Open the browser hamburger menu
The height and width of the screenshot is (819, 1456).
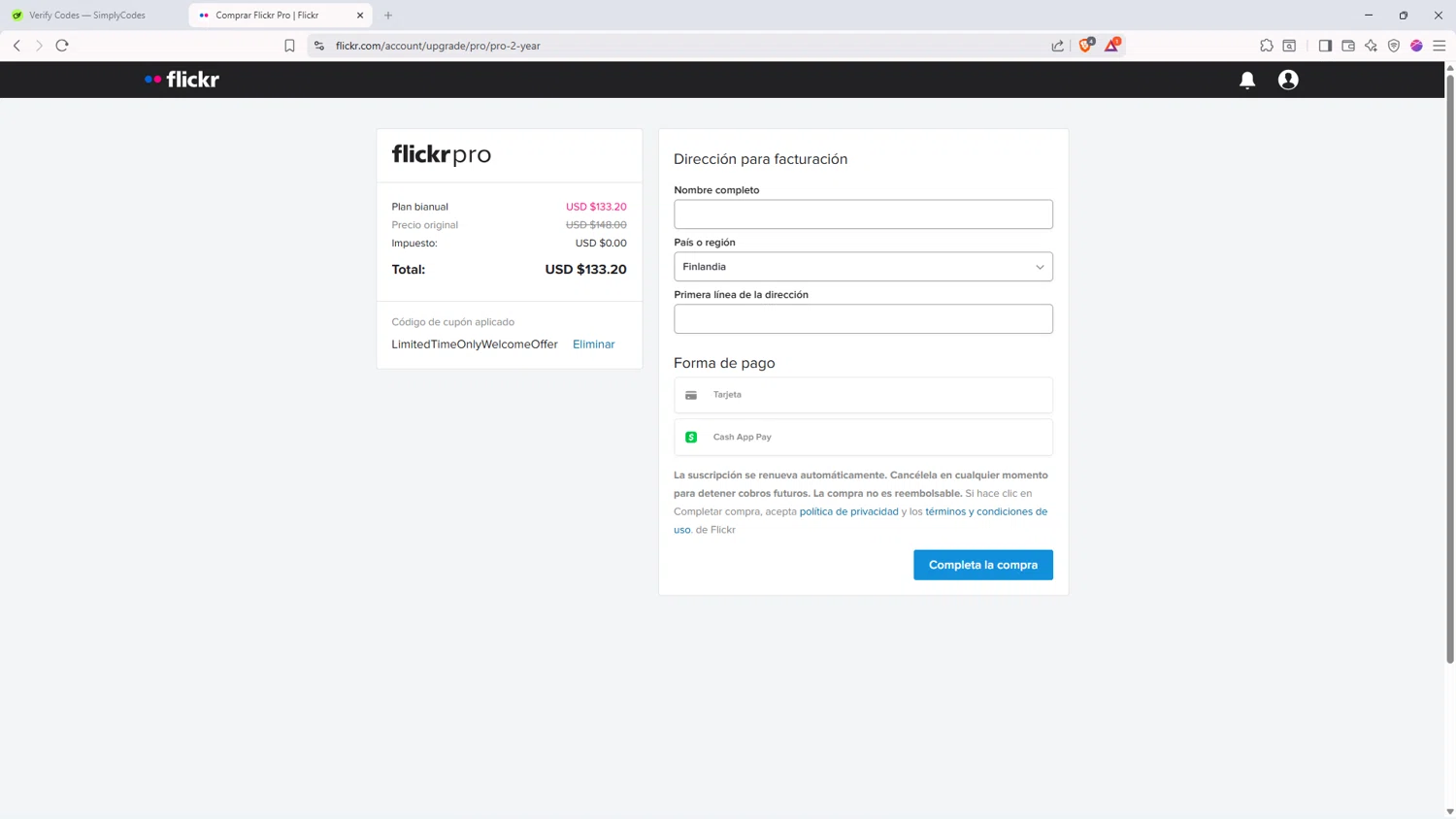[x=1439, y=46]
